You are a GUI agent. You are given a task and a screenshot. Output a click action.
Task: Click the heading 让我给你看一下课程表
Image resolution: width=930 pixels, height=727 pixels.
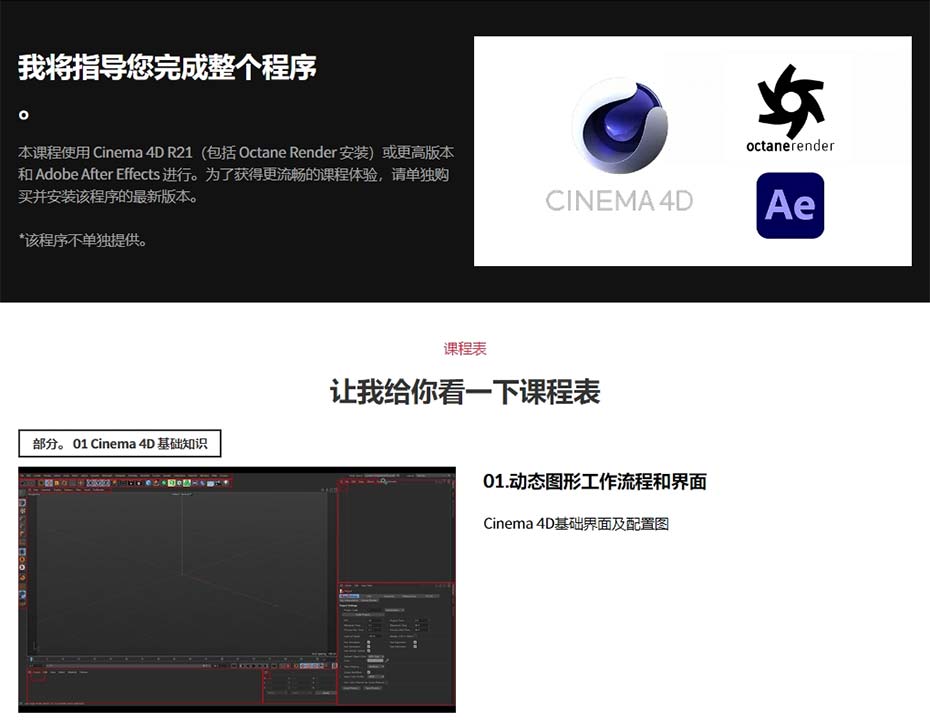pyautogui.click(x=465, y=391)
